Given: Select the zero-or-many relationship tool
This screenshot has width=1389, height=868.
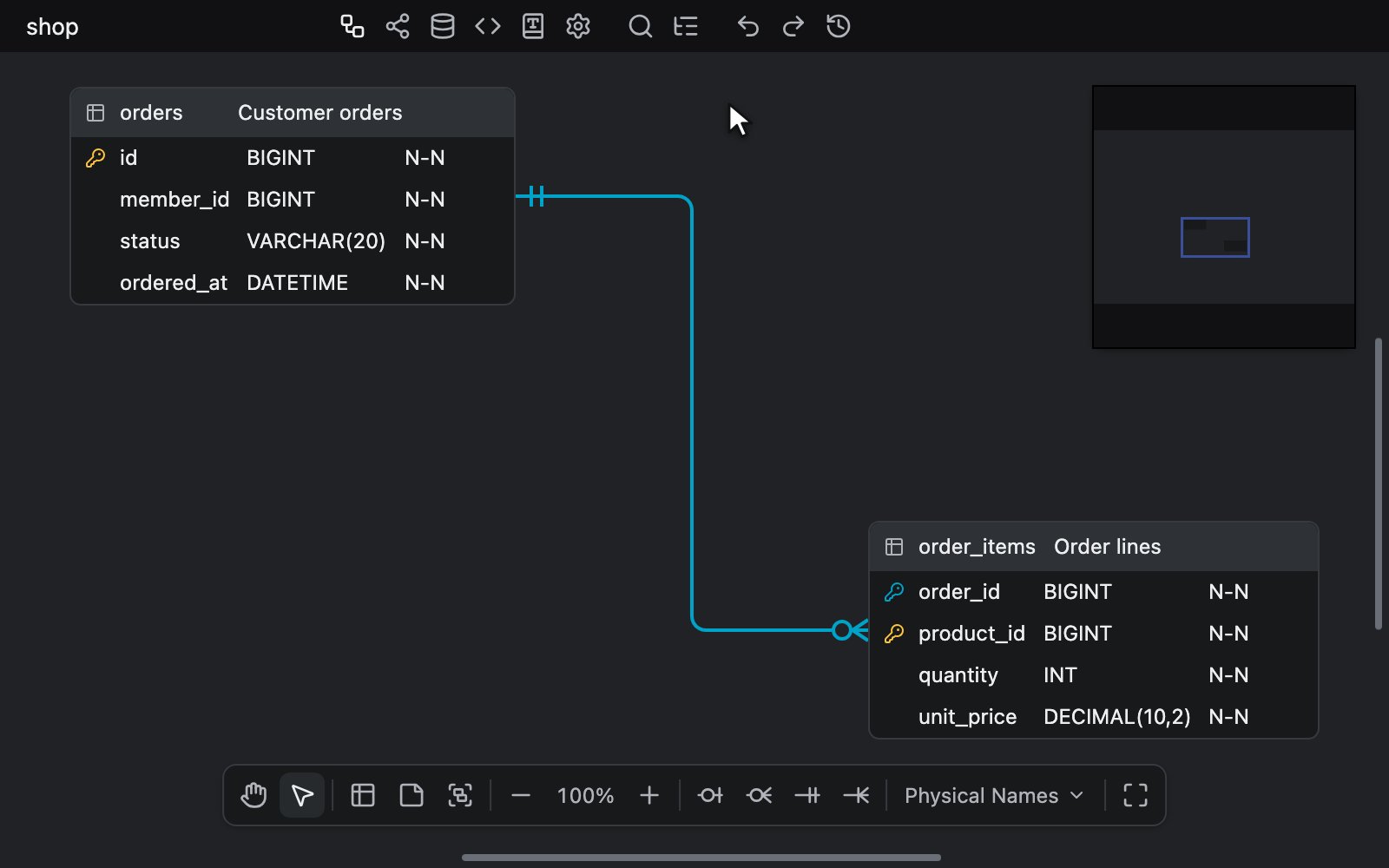Looking at the screenshot, I should [x=759, y=795].
